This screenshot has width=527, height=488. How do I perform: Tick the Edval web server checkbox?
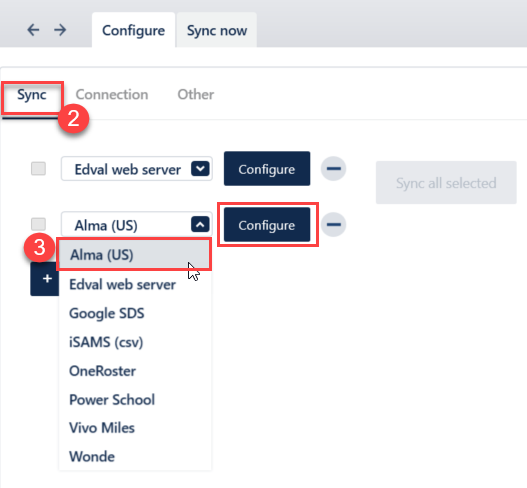(x=38, y=168)
